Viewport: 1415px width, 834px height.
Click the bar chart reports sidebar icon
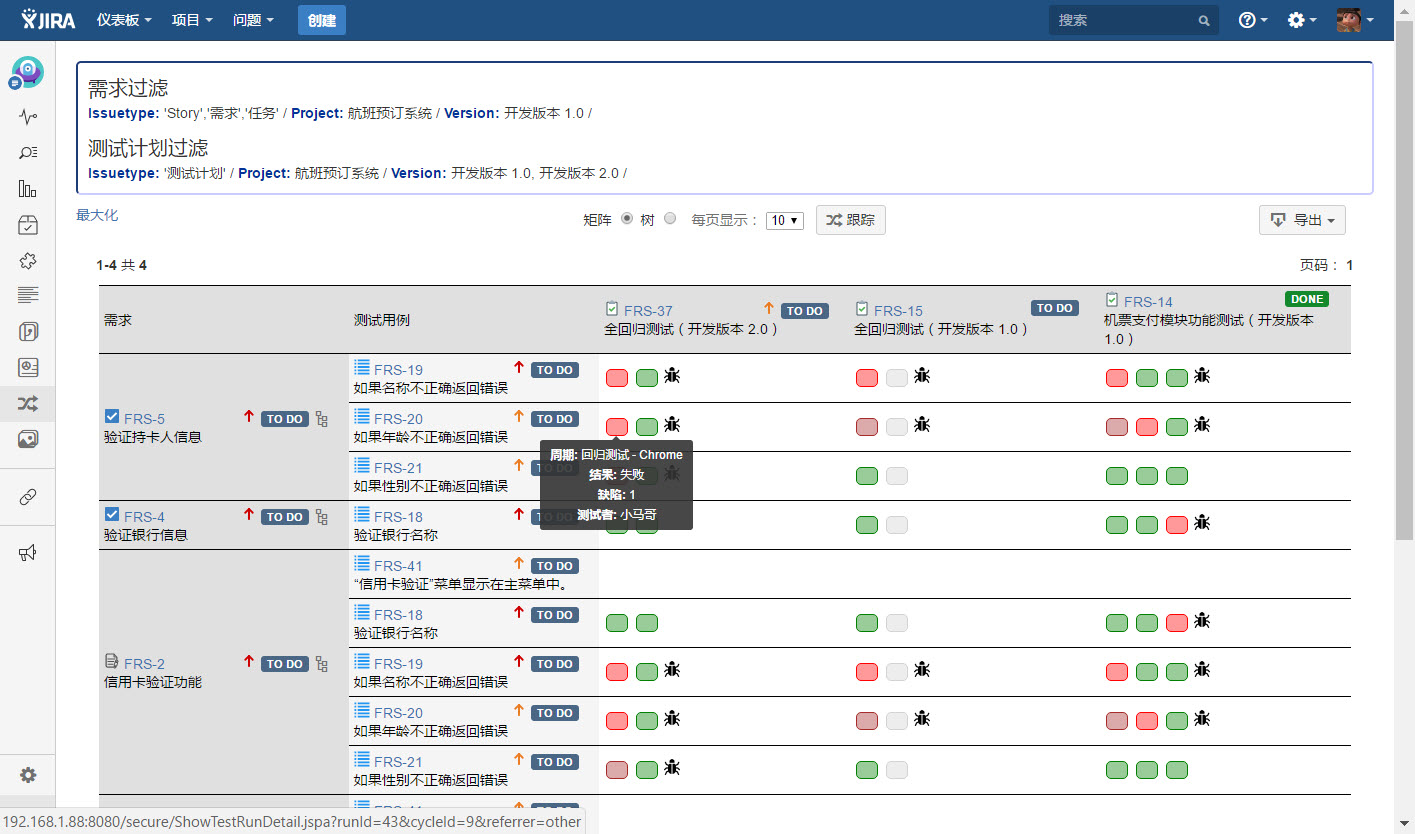click(x=28, y=188)
